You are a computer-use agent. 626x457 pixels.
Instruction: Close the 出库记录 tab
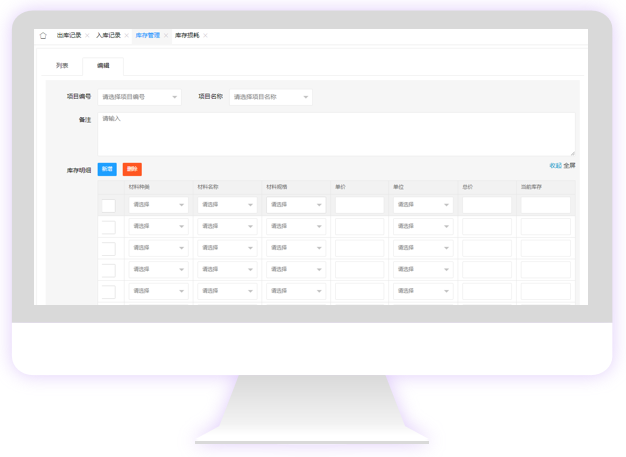(x=88, y=35)
